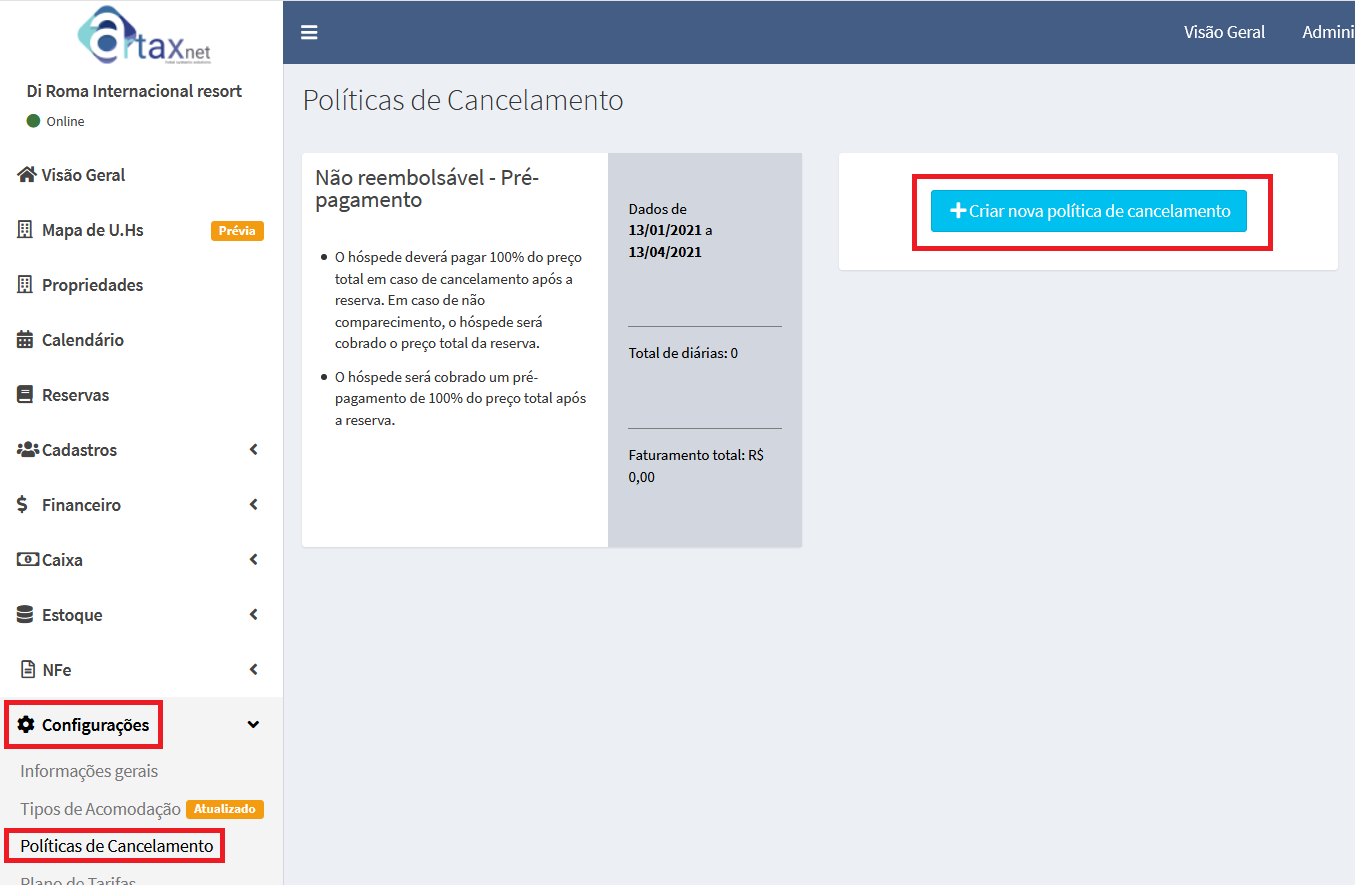Image resolution: width=1355 pixels, height=885 pixels.
Task: Click the book icon beside Reservas
Action: pyautogui.click(x=25, y=395)
